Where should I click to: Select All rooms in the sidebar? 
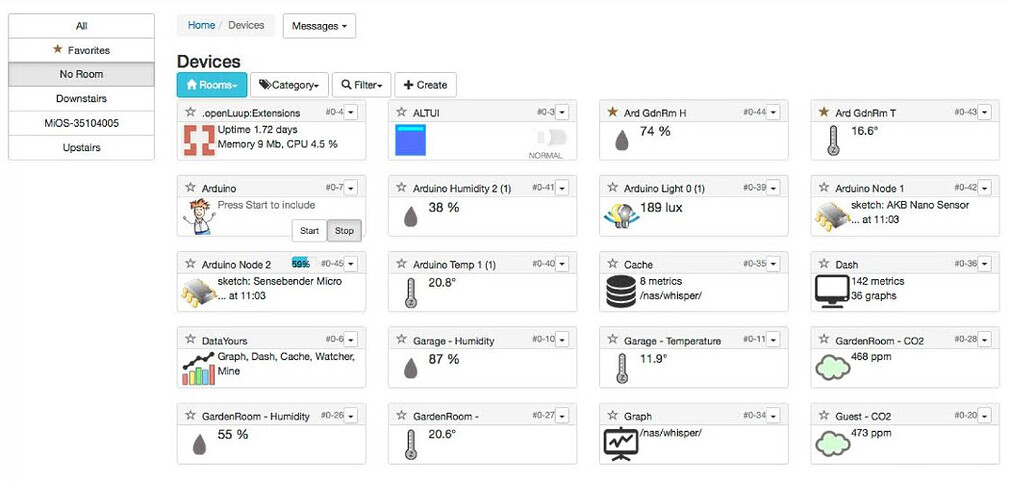81,26
